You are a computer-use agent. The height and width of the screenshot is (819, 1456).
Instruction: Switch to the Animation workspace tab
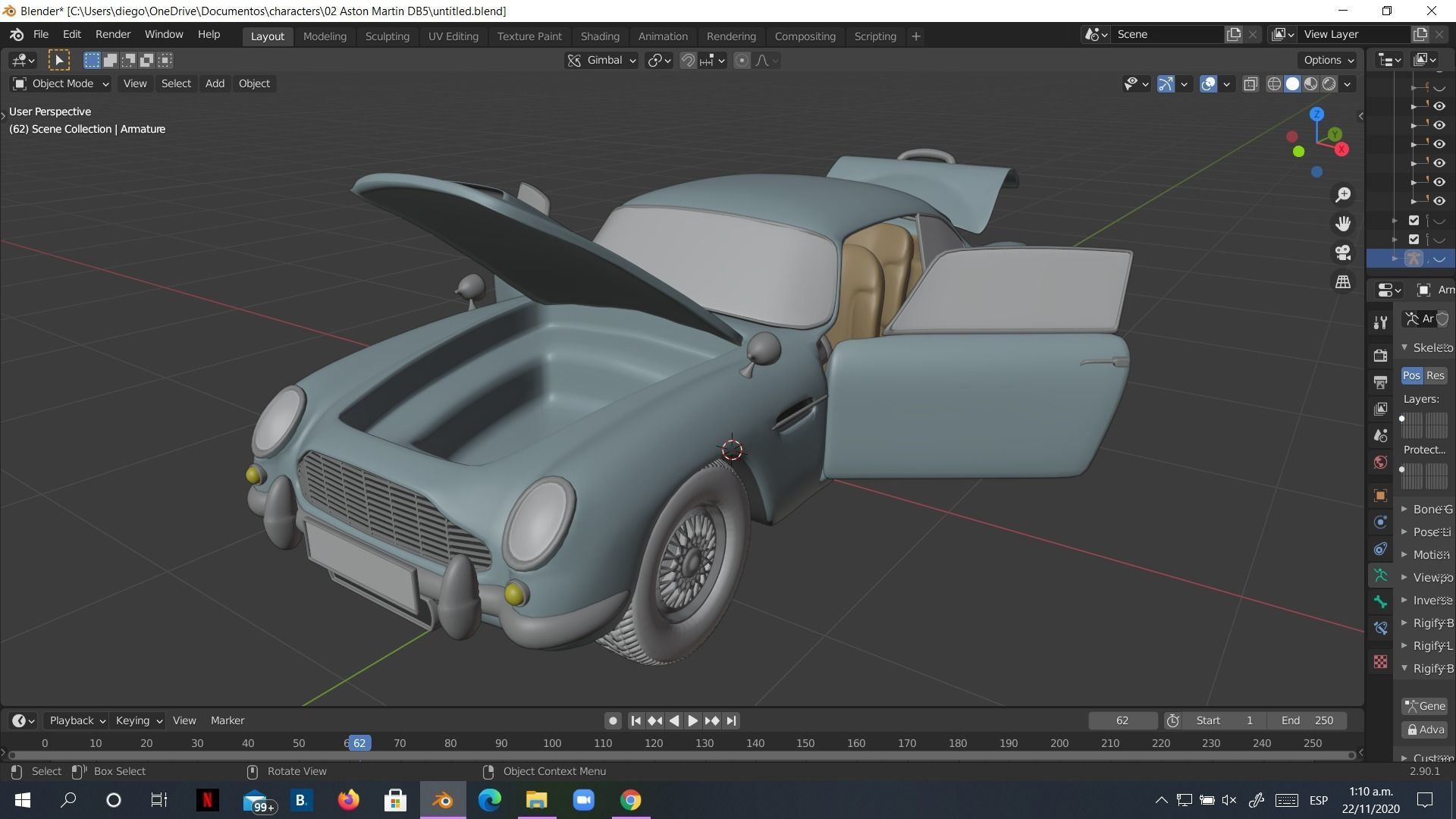[663, 36]
